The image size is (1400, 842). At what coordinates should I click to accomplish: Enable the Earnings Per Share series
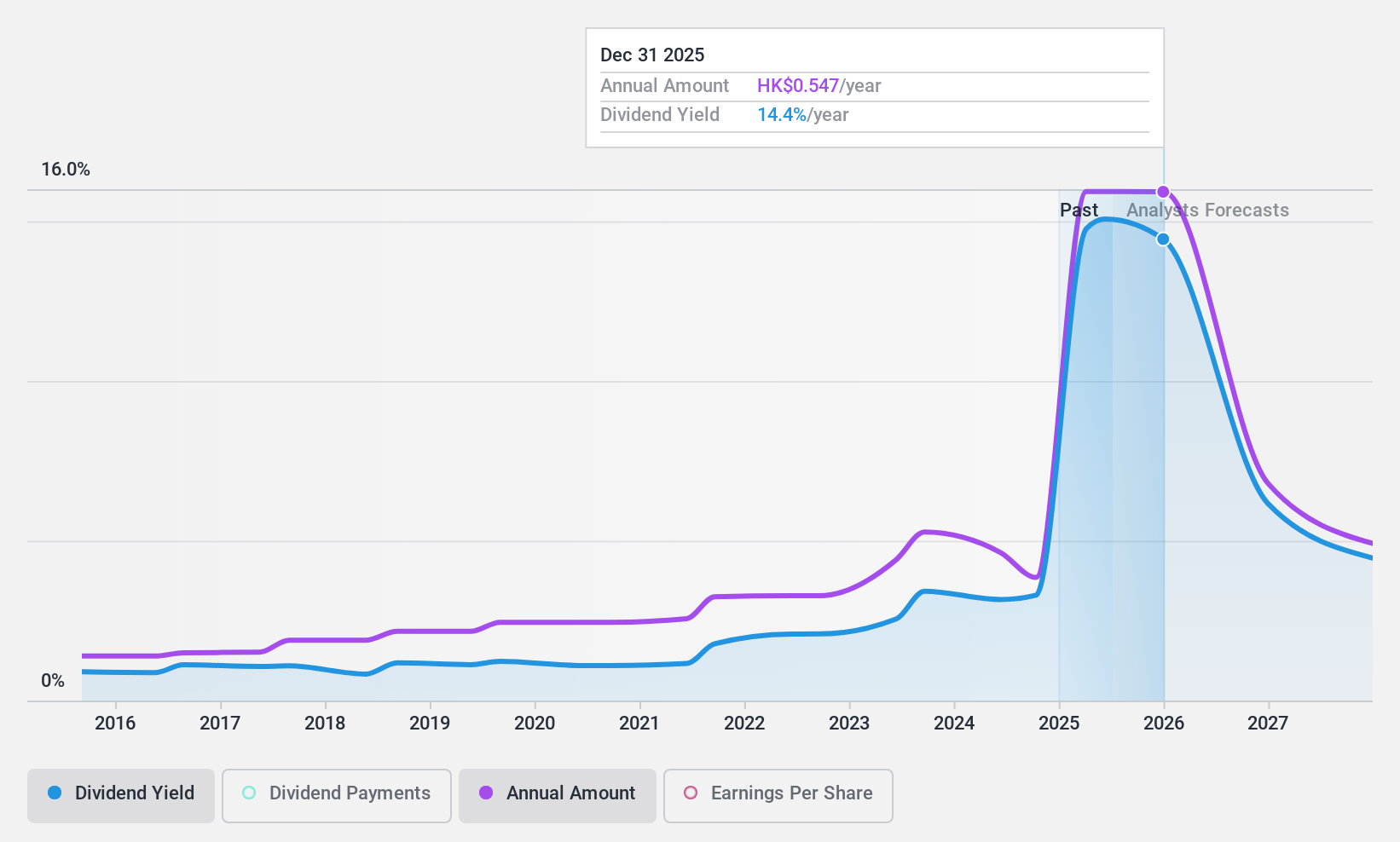pyautogui.click(x=778, y=796)
